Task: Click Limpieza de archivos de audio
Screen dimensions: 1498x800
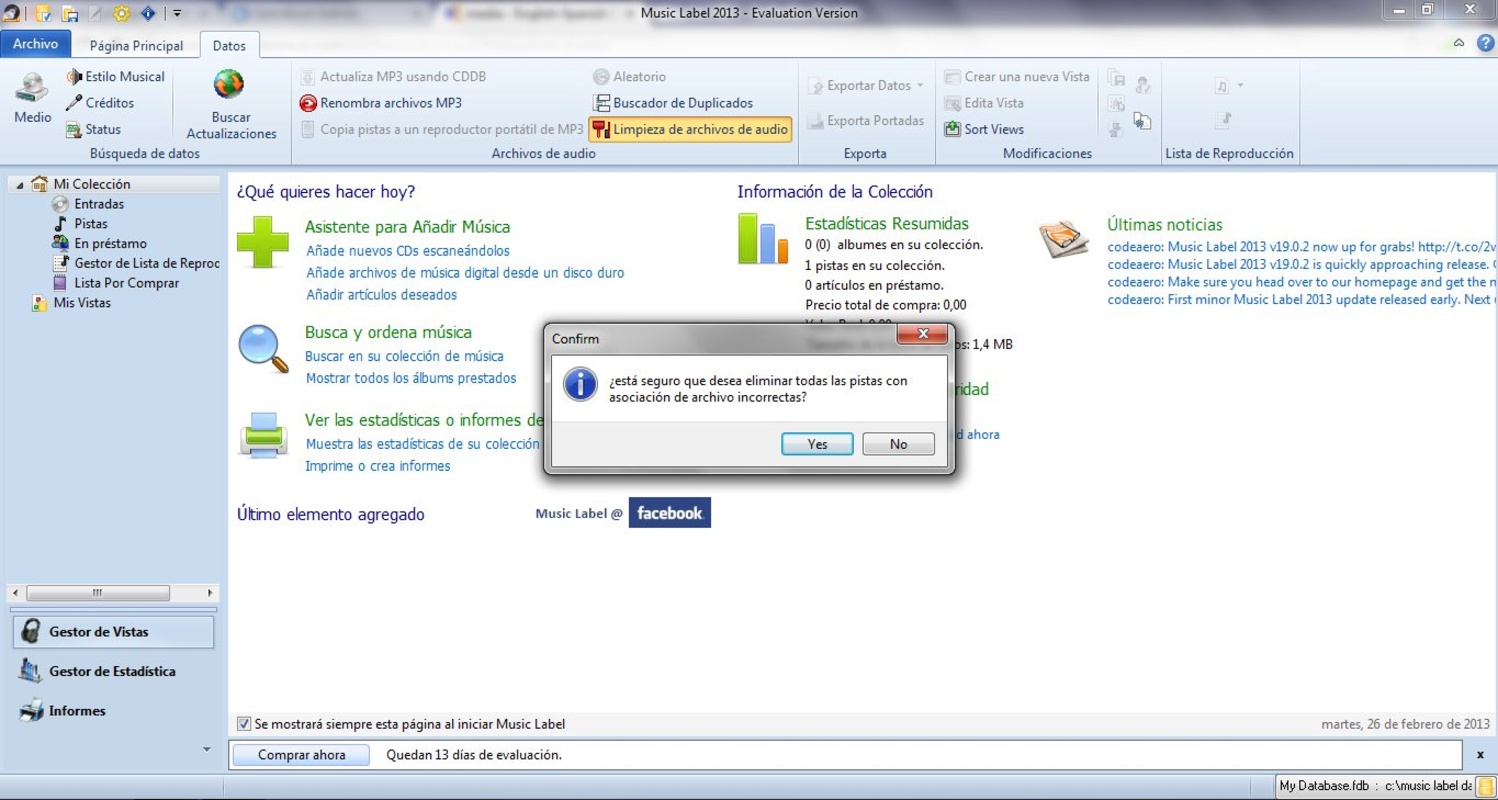Action: 690,129
